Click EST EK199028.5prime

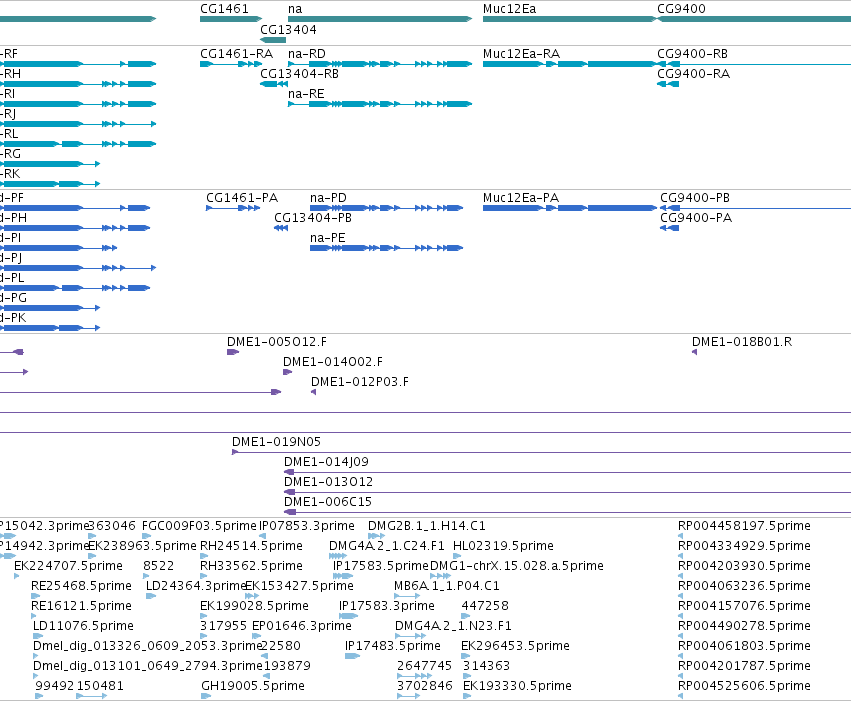[254, 606]
